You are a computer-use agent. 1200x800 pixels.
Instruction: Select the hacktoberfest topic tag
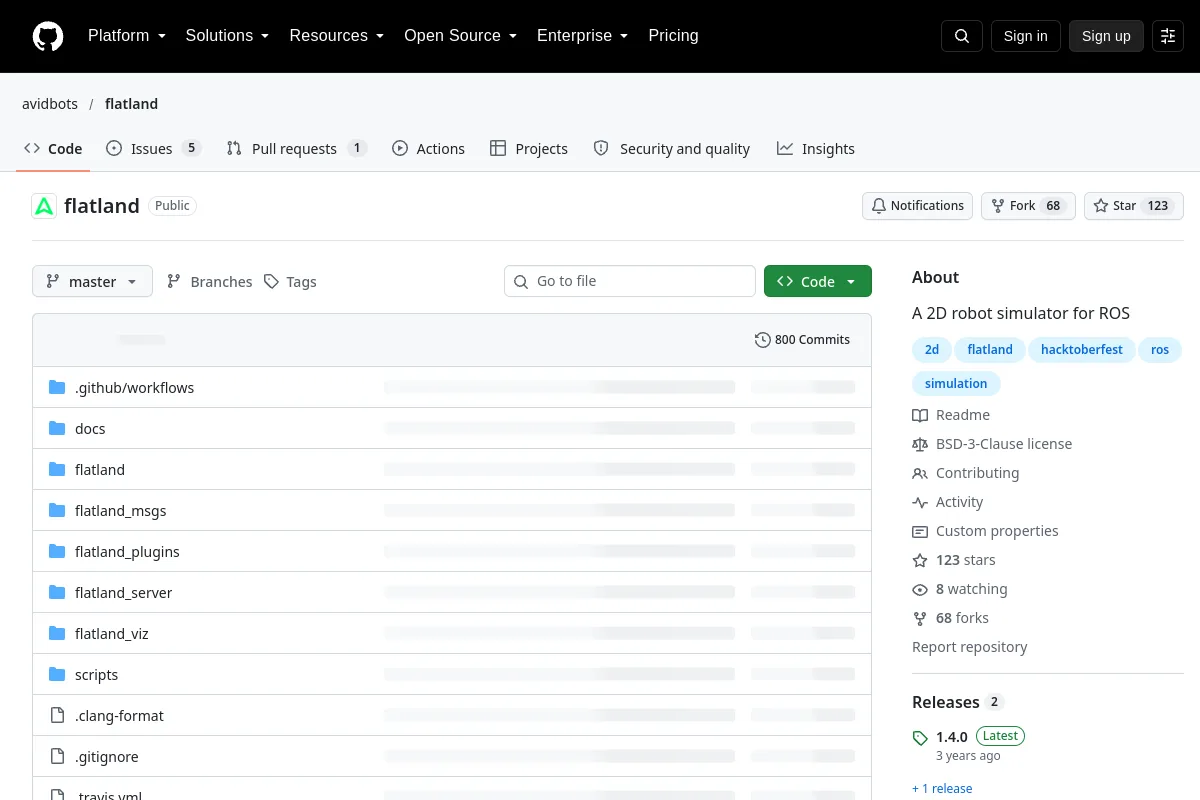pyautogui.click(x=1082, y=350)
